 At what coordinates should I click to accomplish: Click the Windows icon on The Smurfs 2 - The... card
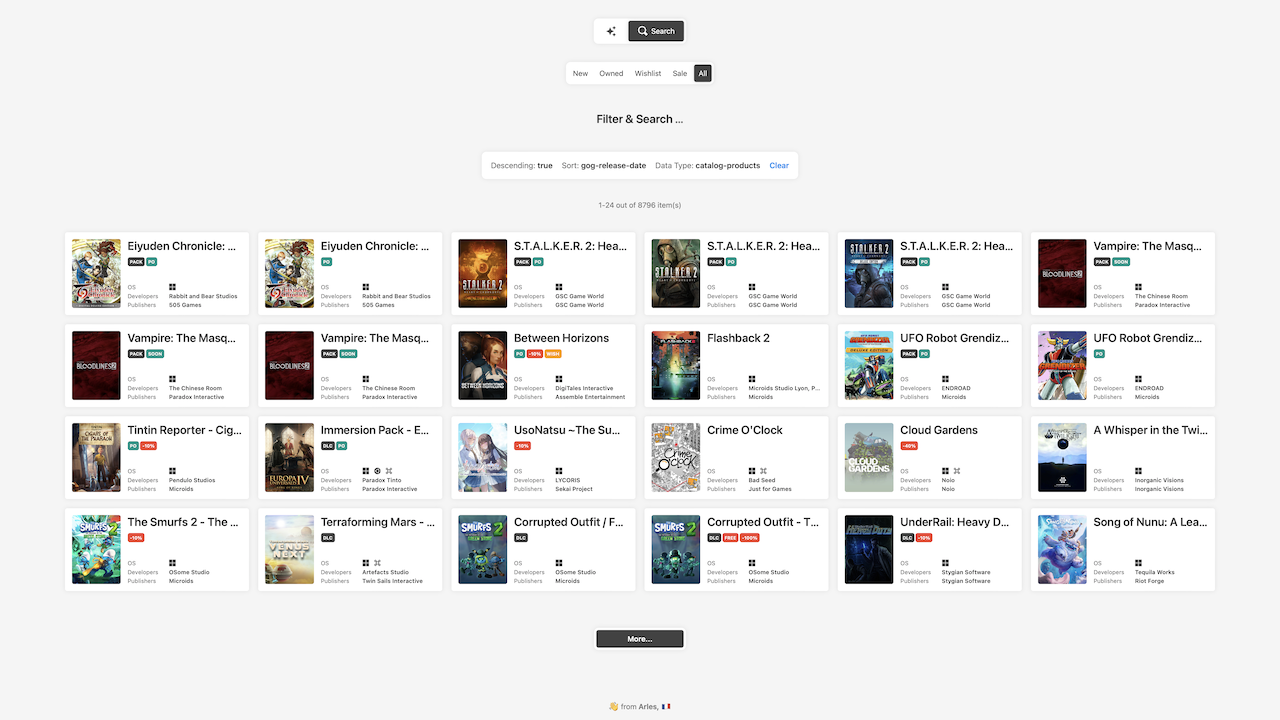[173, 564]
